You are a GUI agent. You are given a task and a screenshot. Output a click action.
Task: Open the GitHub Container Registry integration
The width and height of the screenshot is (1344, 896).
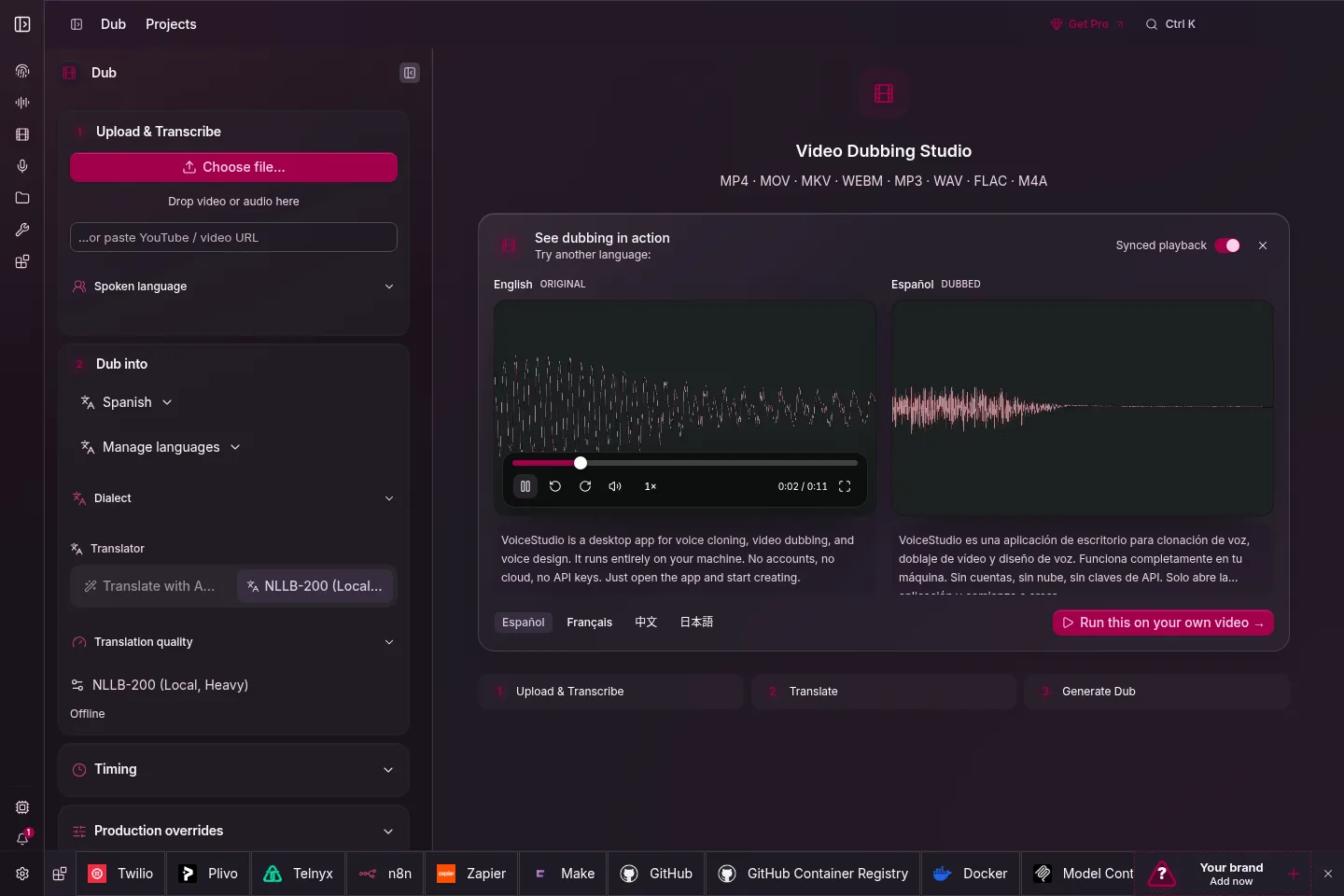(813, 874)
